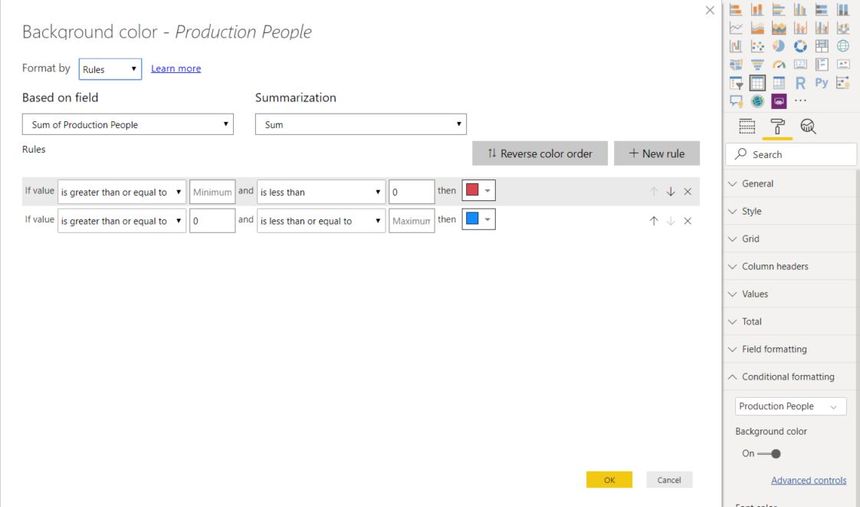Viewport: 860px width, 507px height.
Task: Click Reverse color order button
Action: pos(540,154)
